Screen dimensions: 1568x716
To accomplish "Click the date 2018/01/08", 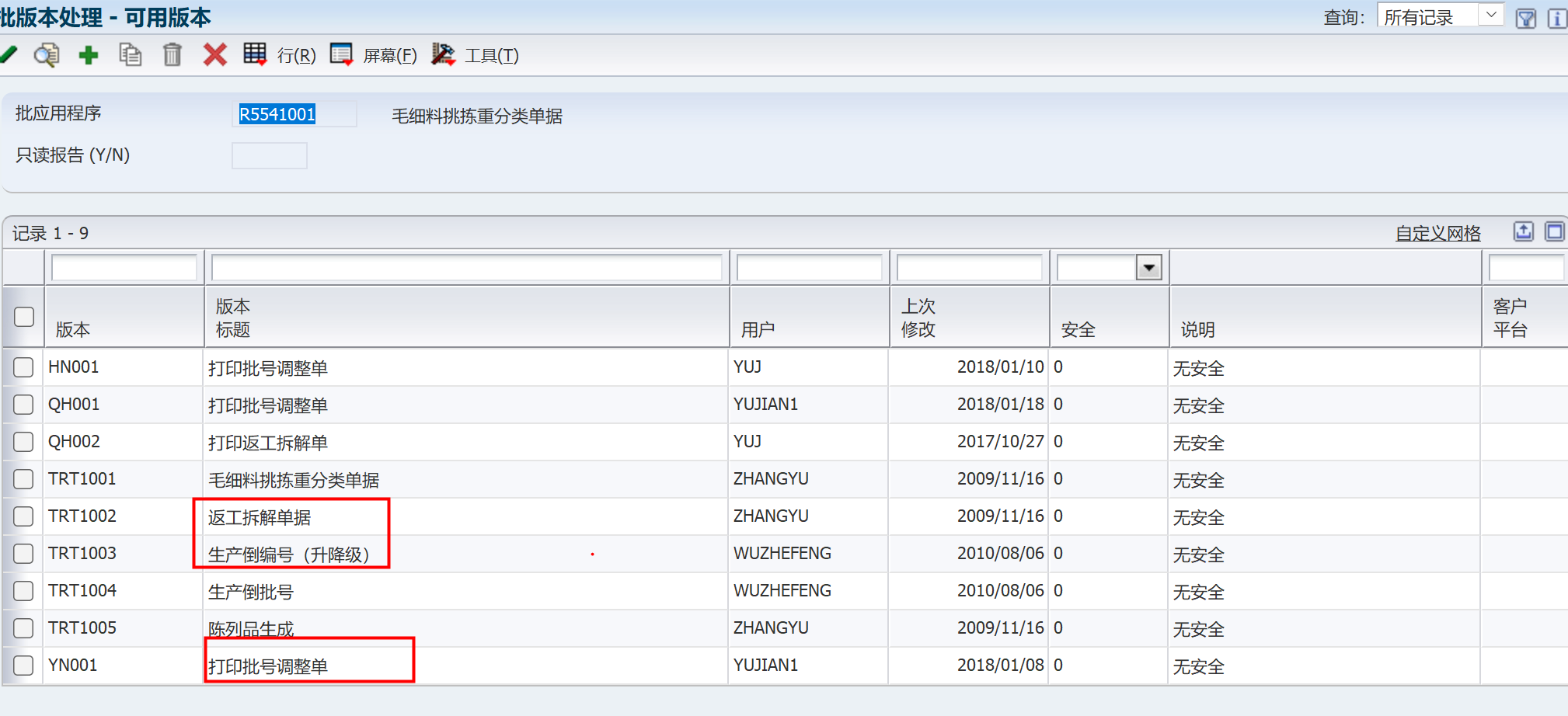I will coord(1001,665).
